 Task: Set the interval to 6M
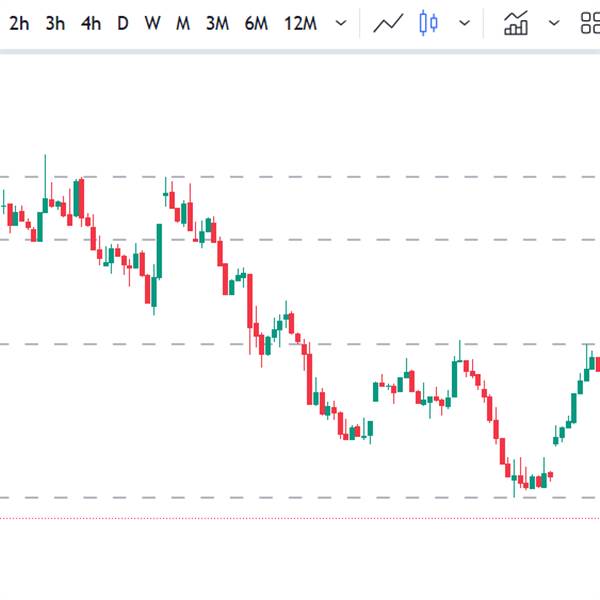(256, 24)
